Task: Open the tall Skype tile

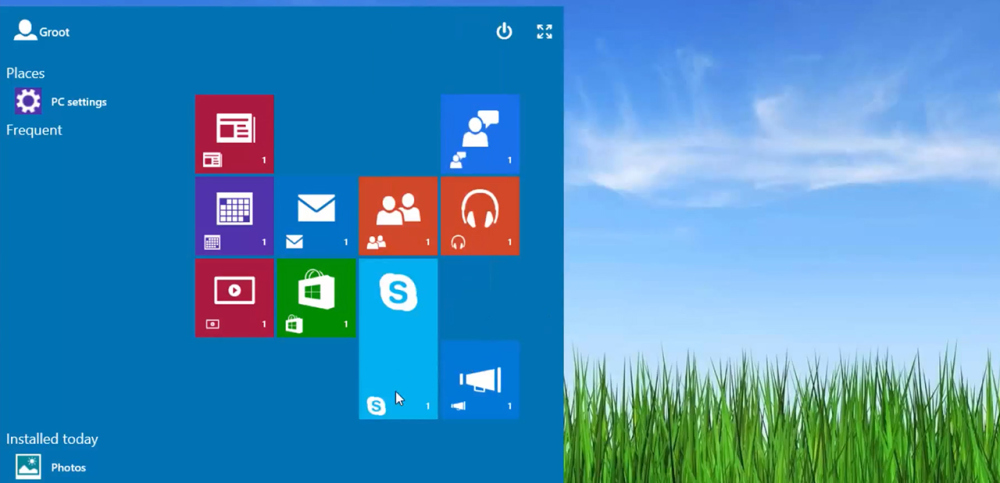Action: [x=398, y=338]
